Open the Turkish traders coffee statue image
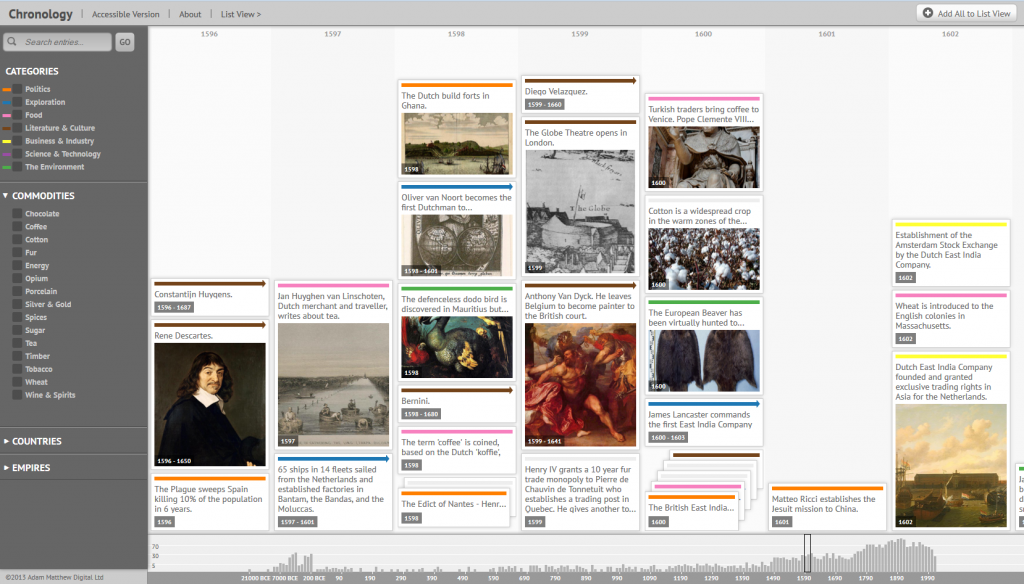This screenshot has width=1024, height=584. click(704, 157)
